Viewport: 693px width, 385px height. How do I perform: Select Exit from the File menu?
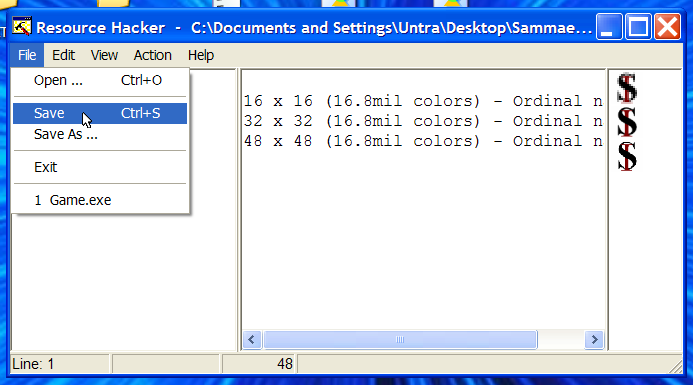click(x=100, y=167)
